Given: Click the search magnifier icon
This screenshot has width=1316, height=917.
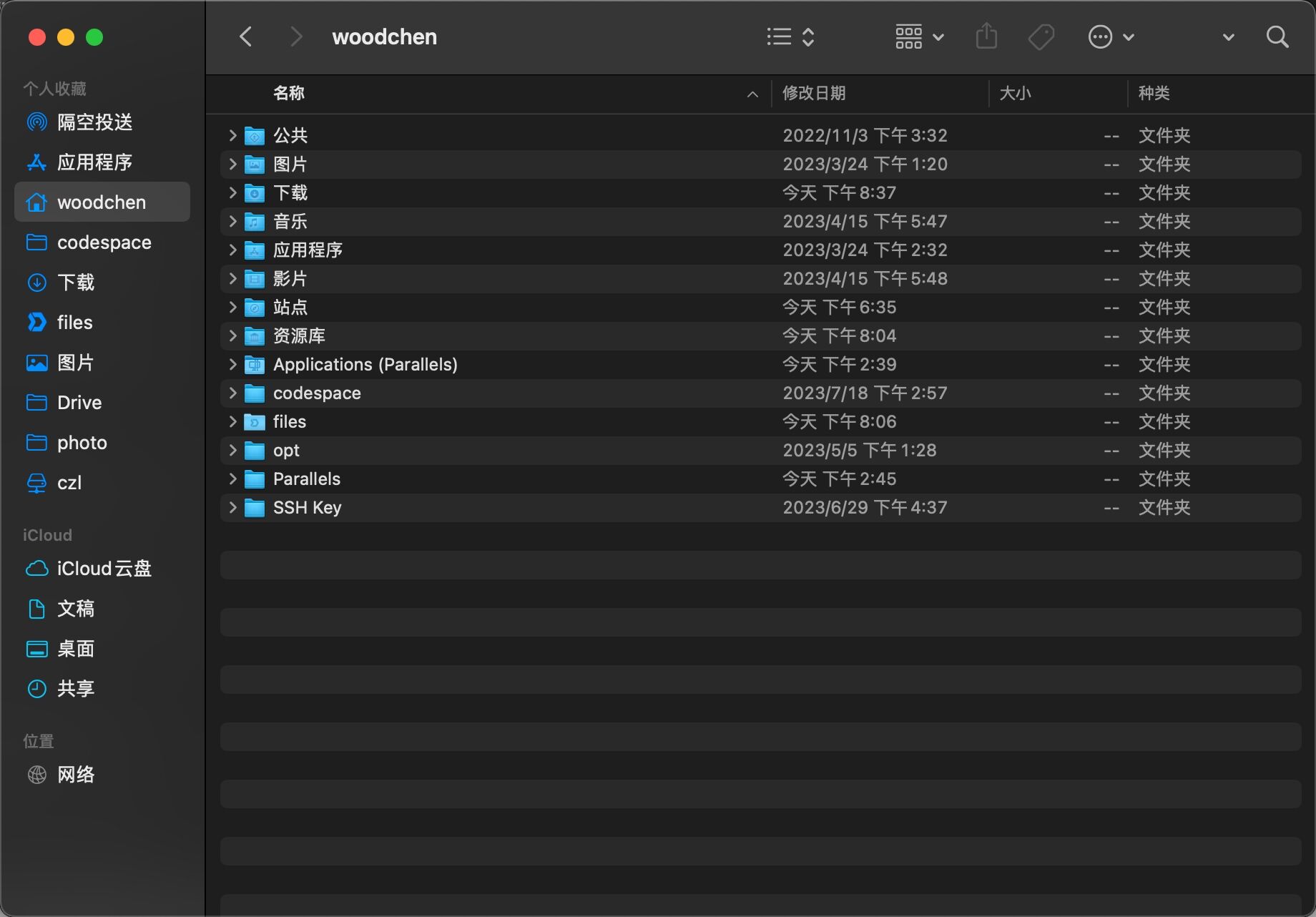Looking at the screenshot, I should point(1277,37).
